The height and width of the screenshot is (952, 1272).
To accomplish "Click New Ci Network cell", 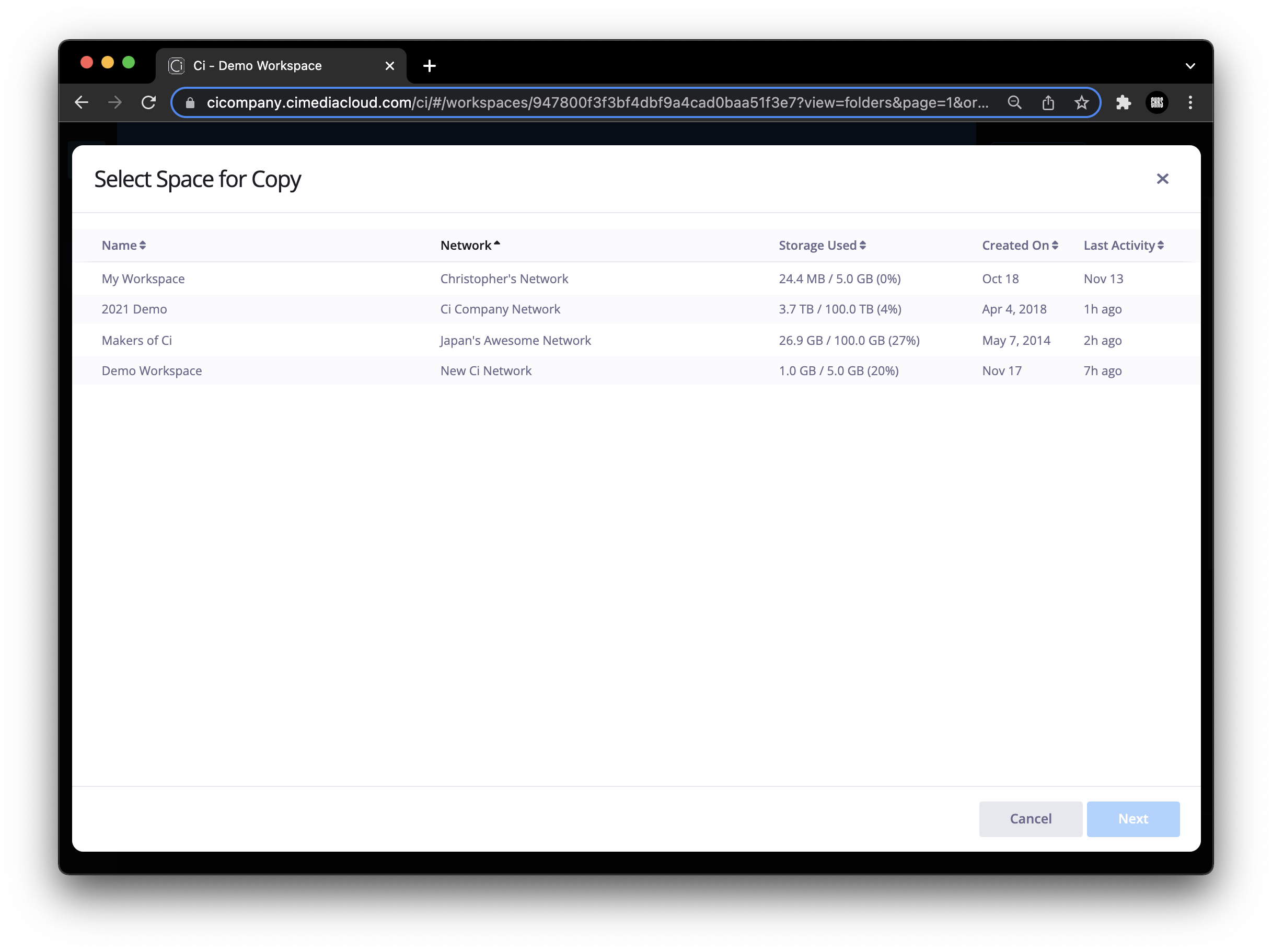I will (485, 371).
